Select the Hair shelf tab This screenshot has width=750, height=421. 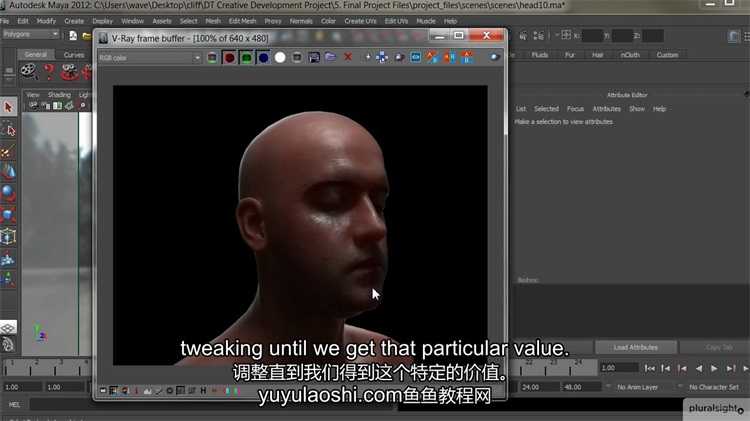click(x=597, y=55)
